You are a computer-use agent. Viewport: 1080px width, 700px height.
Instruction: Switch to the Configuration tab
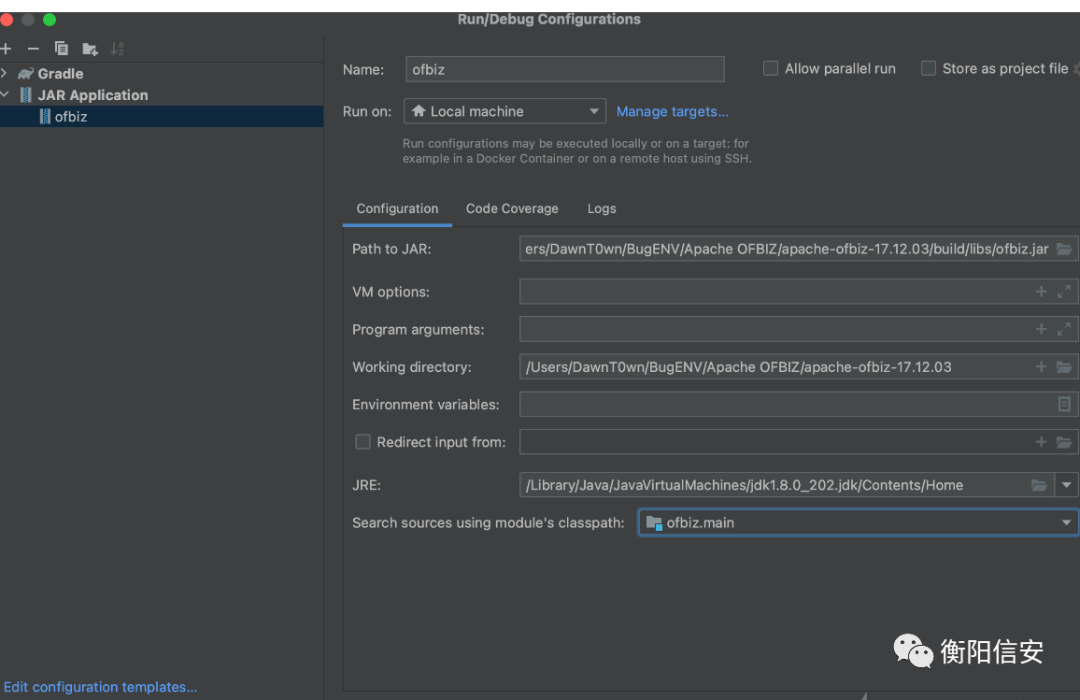click(x=397, y=209)
